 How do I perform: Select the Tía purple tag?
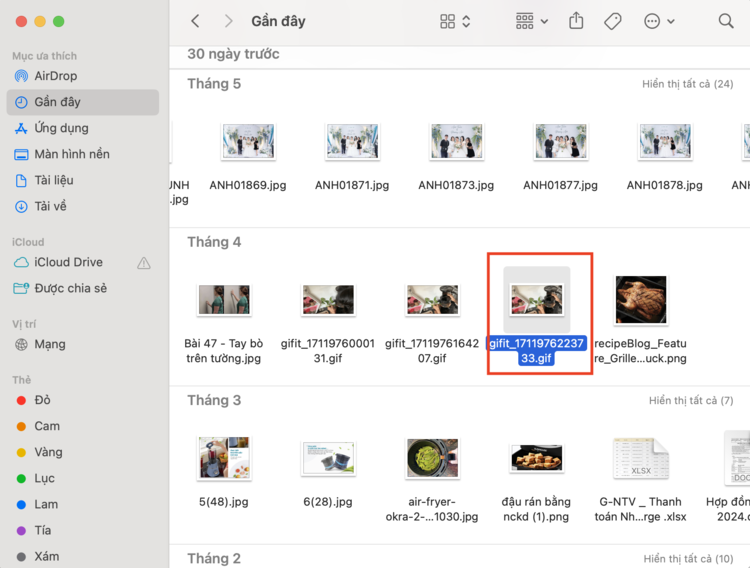click(83, 530)
